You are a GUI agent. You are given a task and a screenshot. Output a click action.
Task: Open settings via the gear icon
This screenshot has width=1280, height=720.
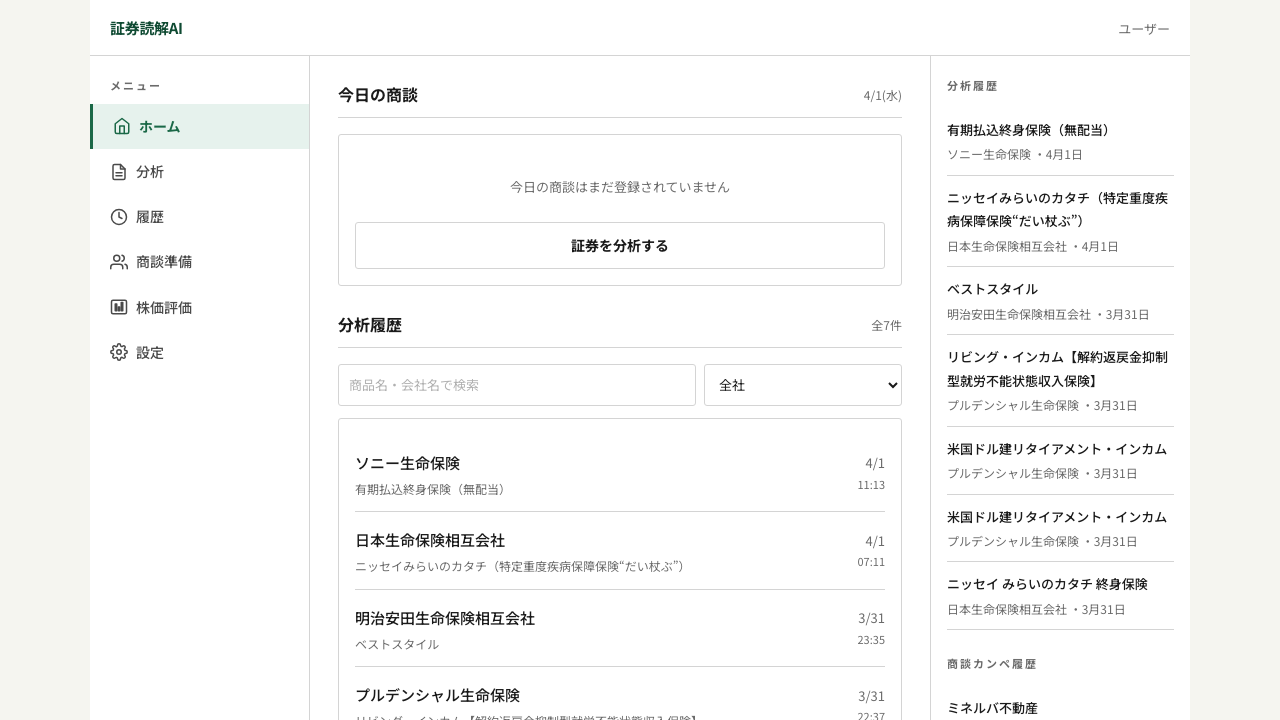pos(119,352)
